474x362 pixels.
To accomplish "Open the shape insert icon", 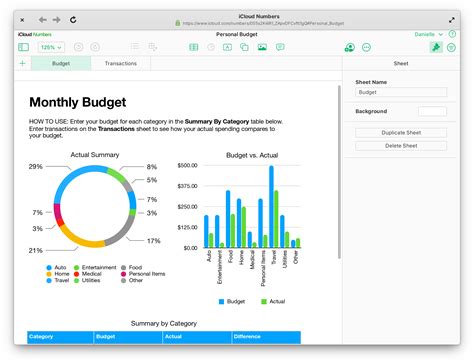I will tap(244, 47).
